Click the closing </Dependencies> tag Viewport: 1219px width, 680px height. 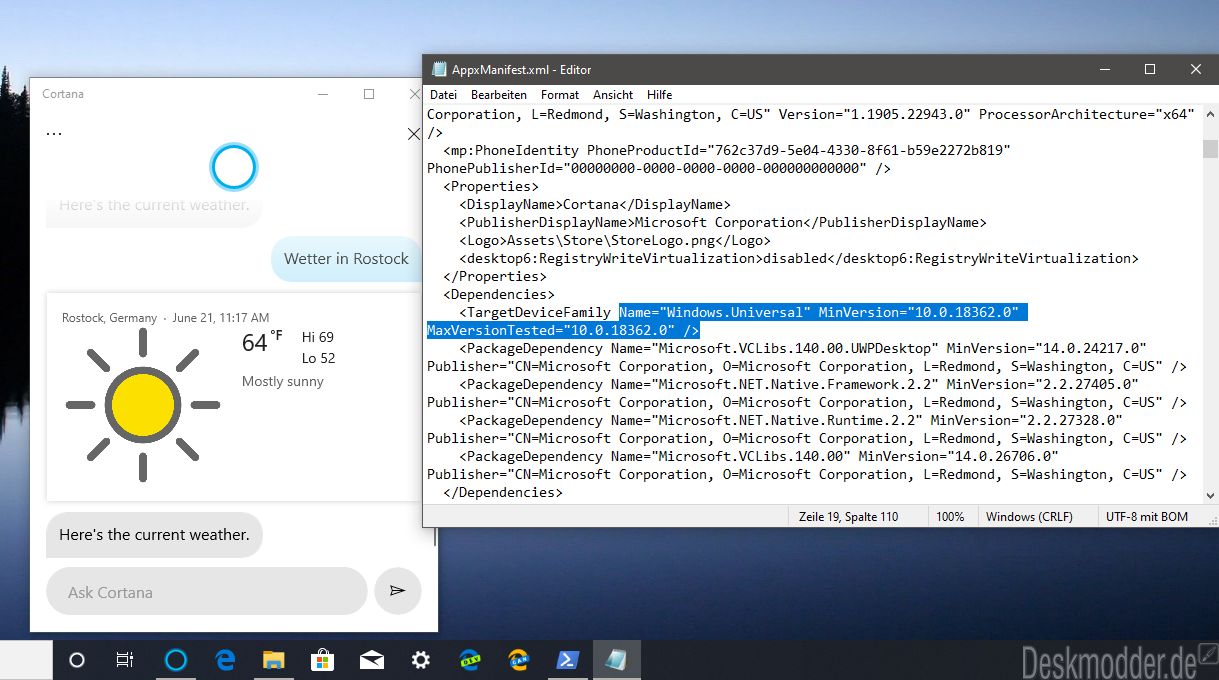tap(503, 492)
